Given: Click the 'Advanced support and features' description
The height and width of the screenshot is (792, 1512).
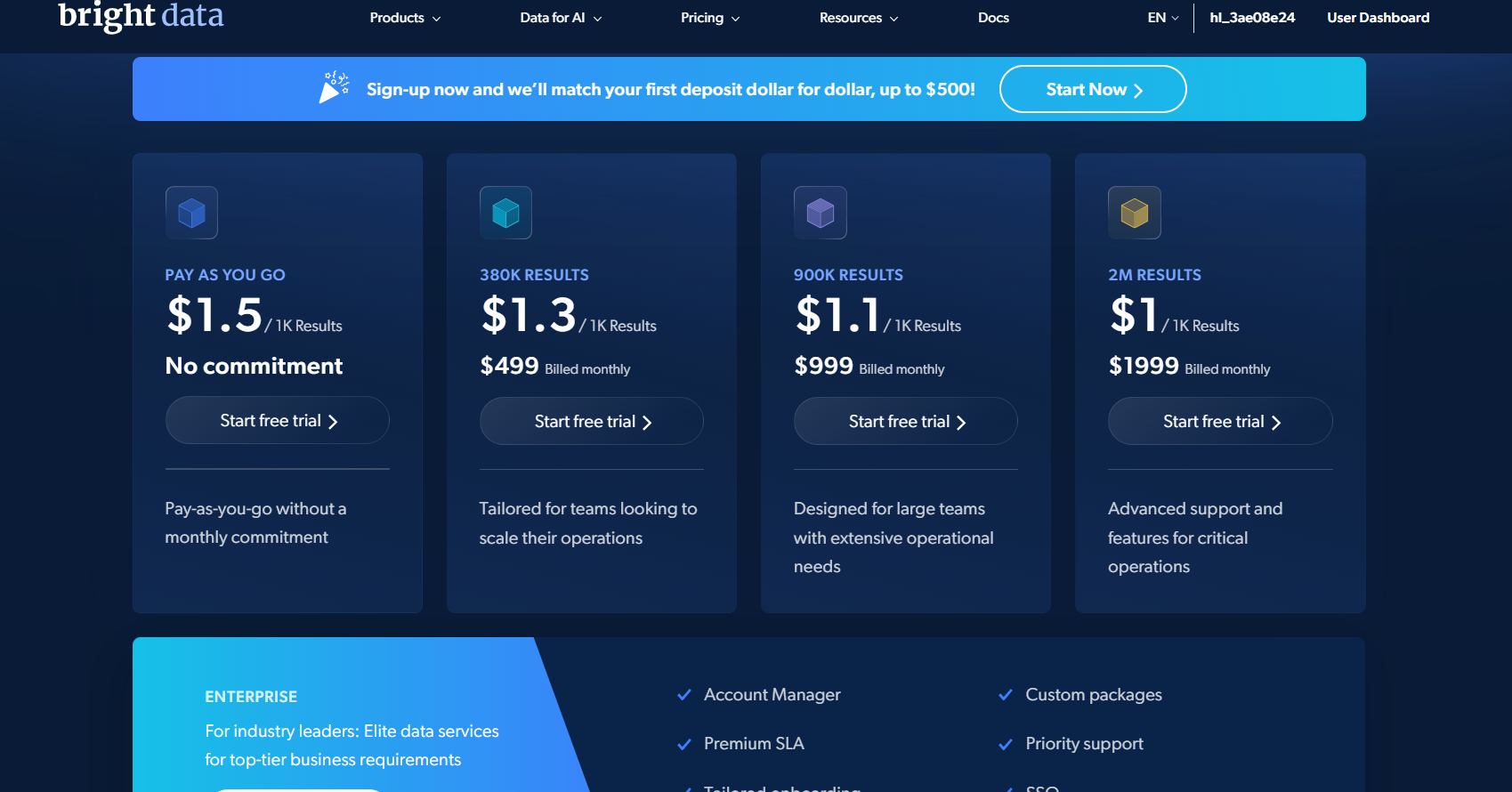Looking at the screenshot, I should [1195, 537].
